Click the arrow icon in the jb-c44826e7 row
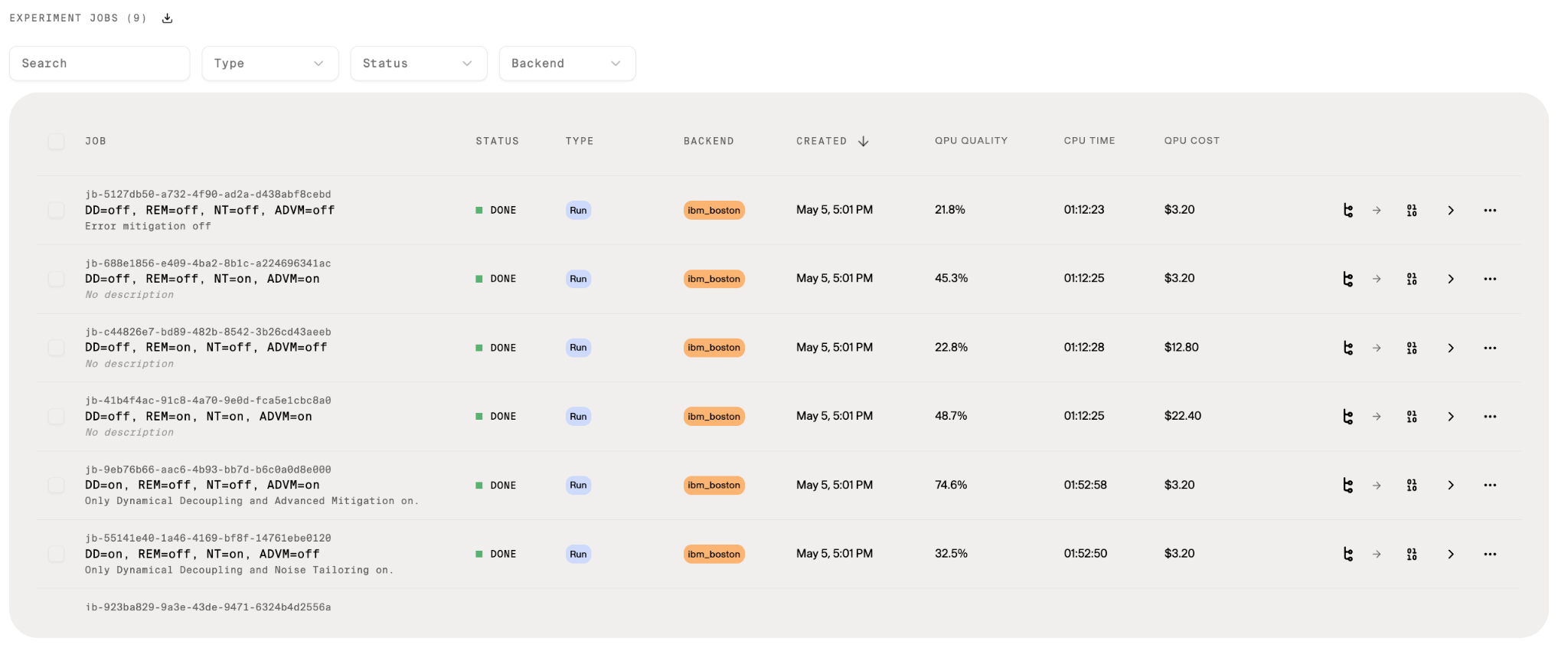 (1377, 349)
